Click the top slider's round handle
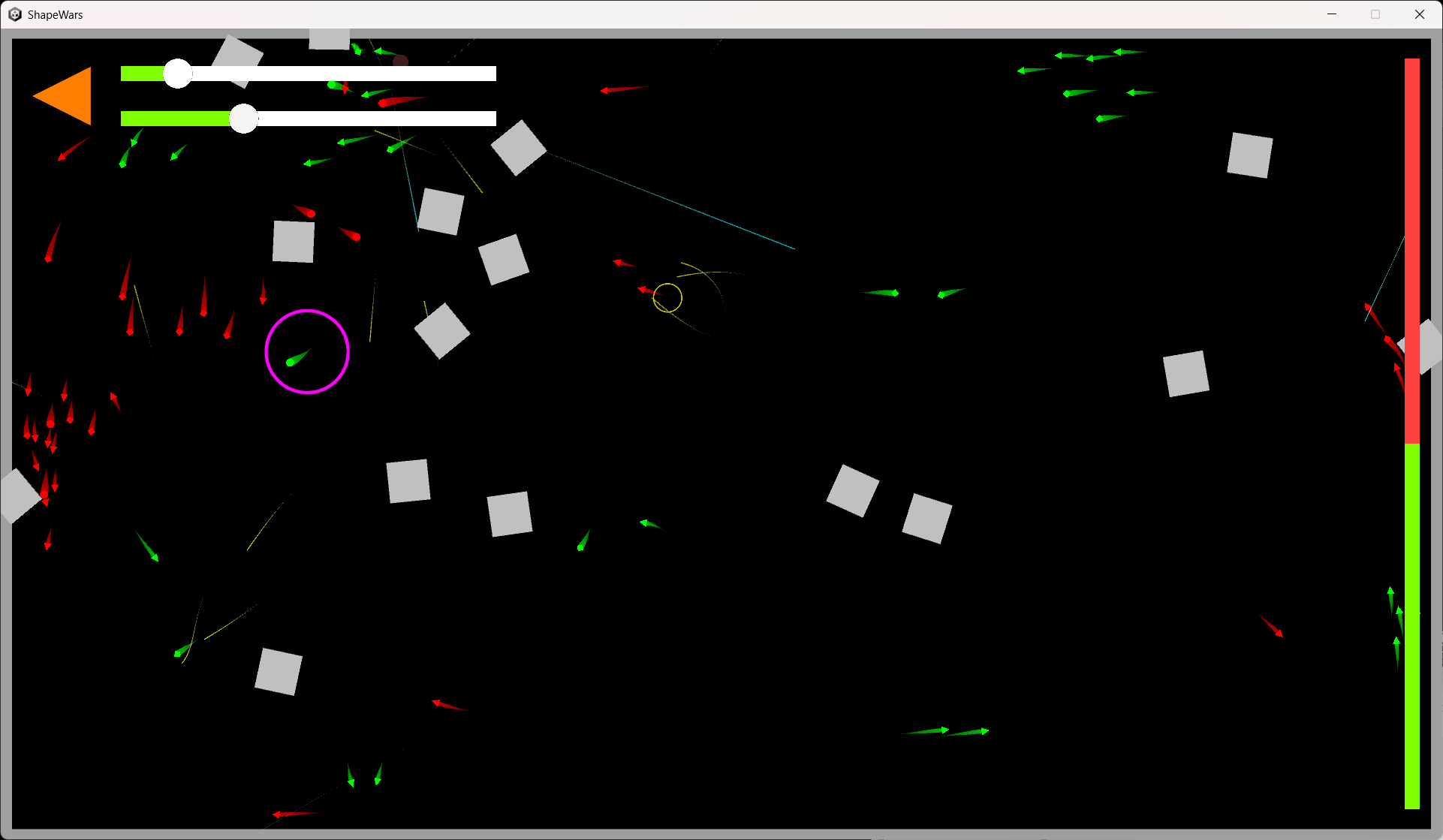This screenshot has width=1443, height=840. pyautogui.click(x=178, y=74)
